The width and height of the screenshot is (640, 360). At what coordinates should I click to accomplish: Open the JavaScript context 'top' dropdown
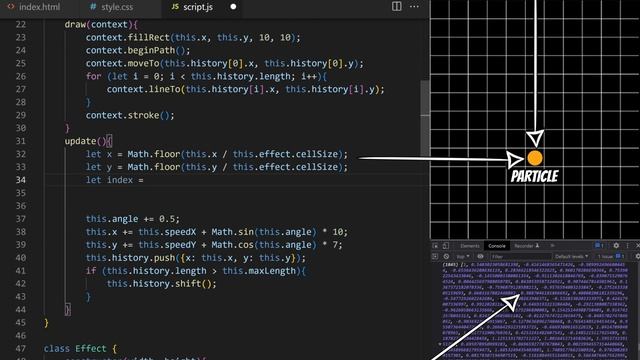463,256
